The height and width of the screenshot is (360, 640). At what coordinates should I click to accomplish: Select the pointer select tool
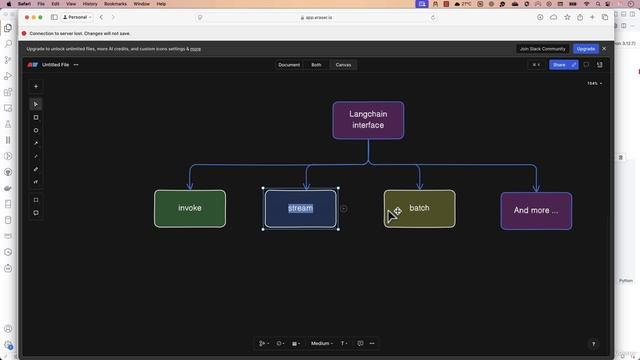click(x=36, y=104)
